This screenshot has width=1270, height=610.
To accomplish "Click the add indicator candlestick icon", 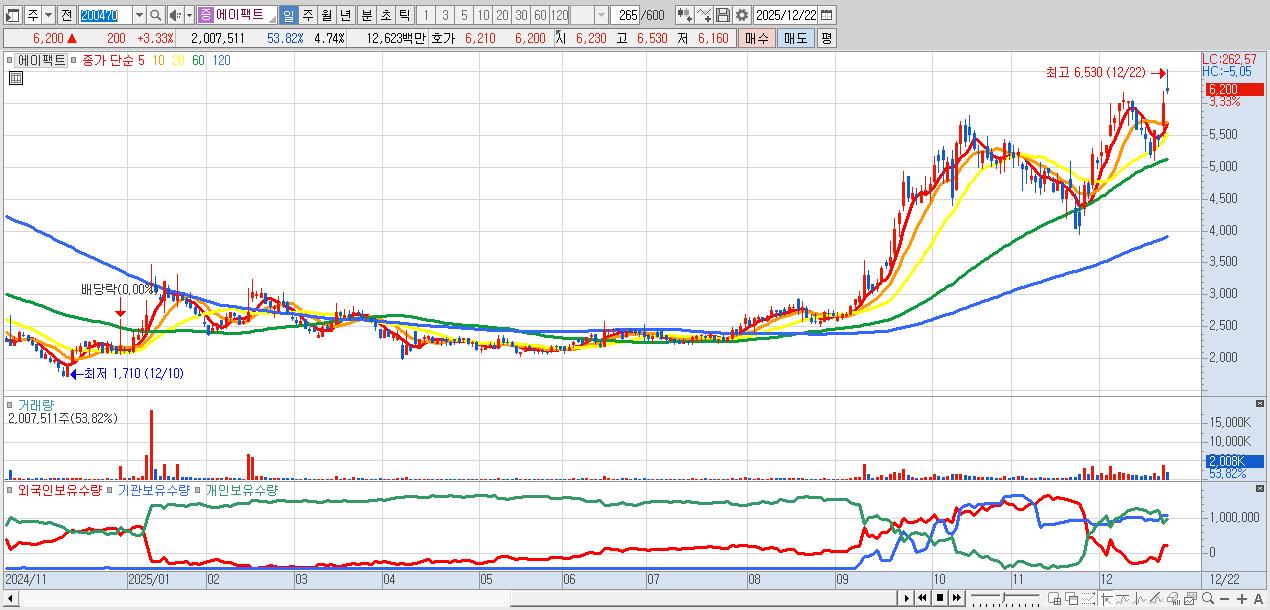I will [684, 15].
